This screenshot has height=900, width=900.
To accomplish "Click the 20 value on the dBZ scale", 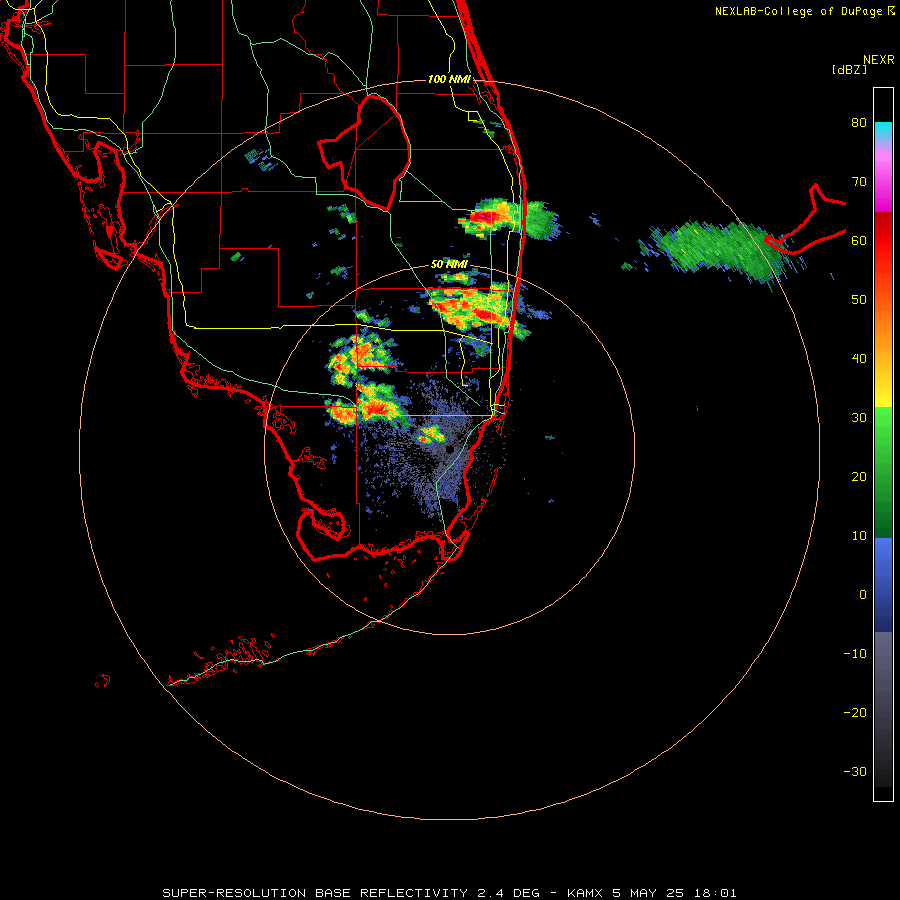I will [x=859, y=477].
